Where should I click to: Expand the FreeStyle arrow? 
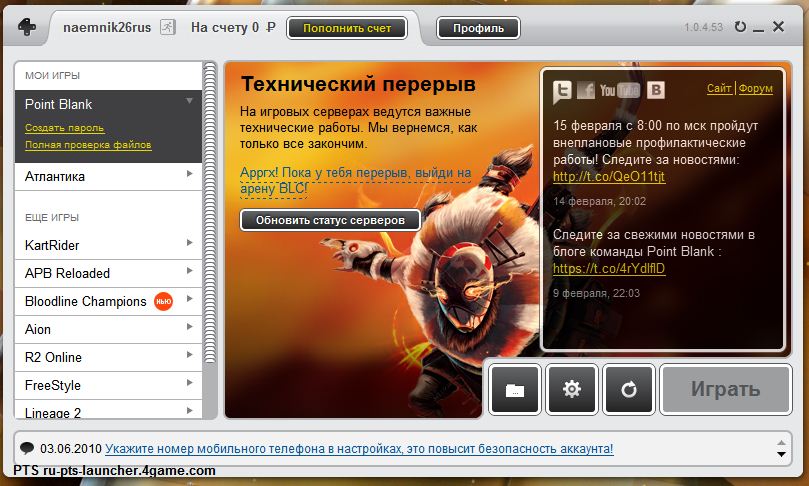tap(189, 382)
